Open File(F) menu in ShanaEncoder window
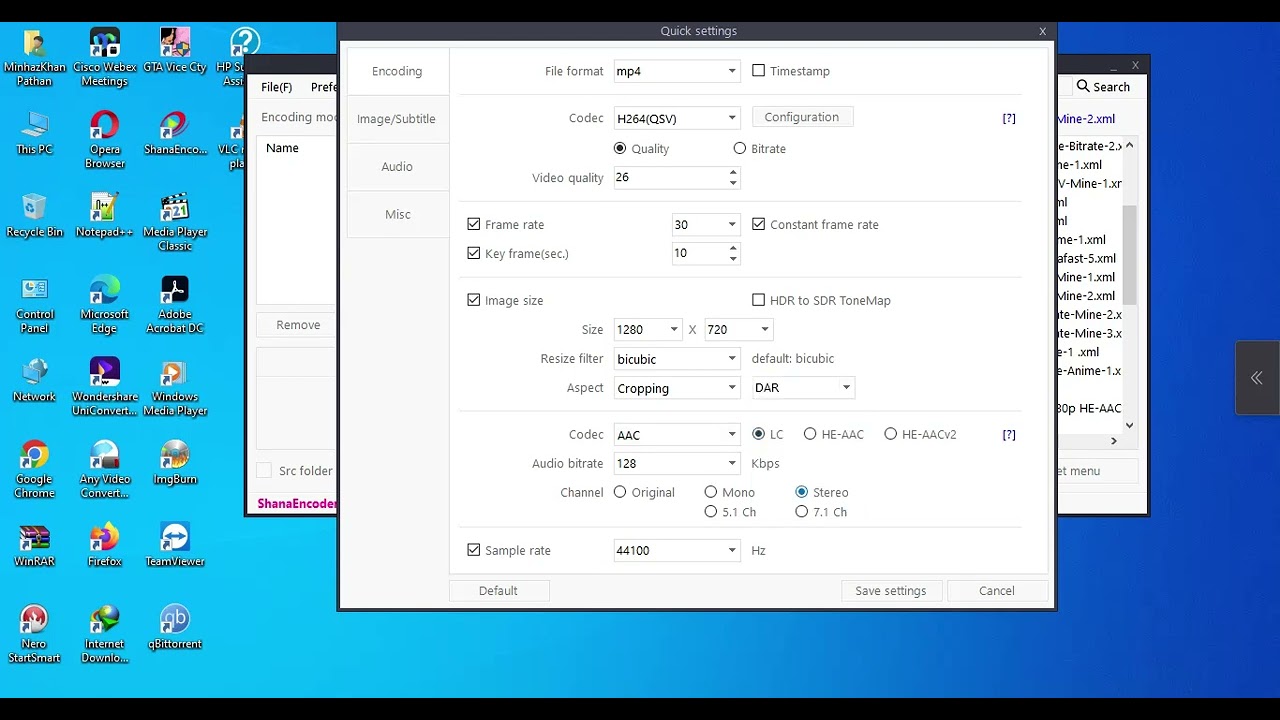The height and width of the screenshot is (720, 1280). click(276, 87)
